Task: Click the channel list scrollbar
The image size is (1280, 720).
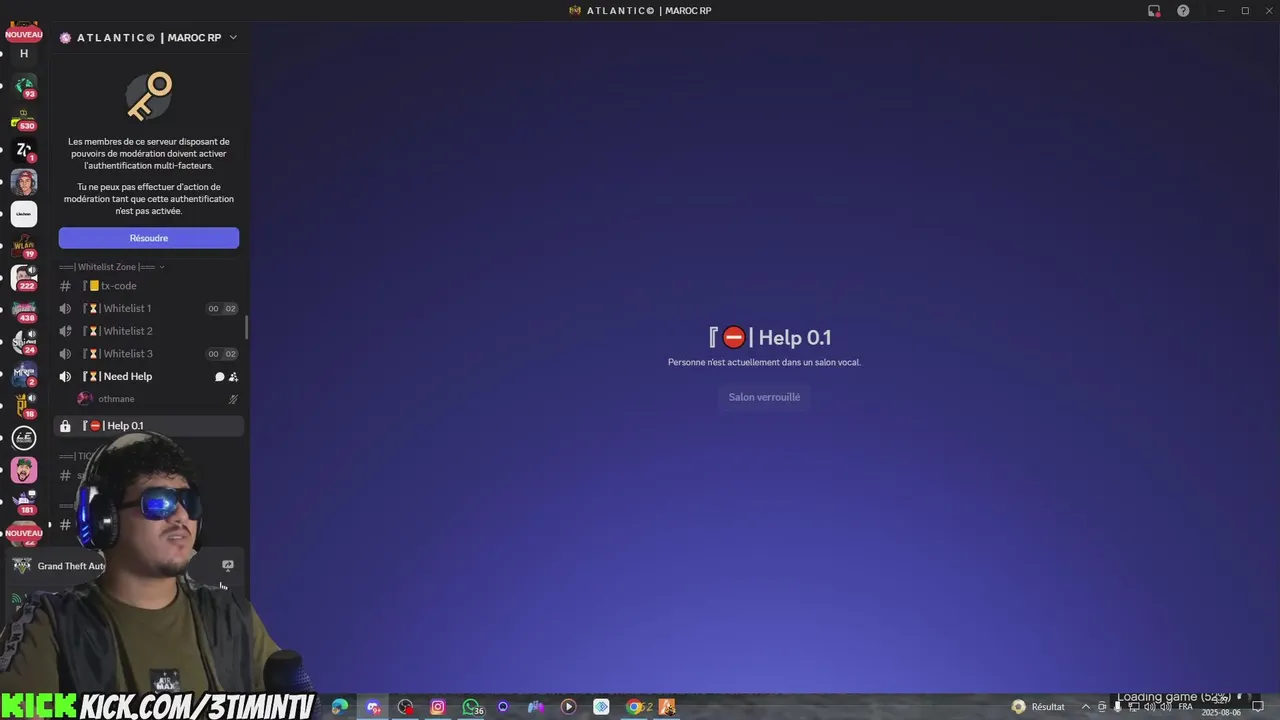Action: 247,327
